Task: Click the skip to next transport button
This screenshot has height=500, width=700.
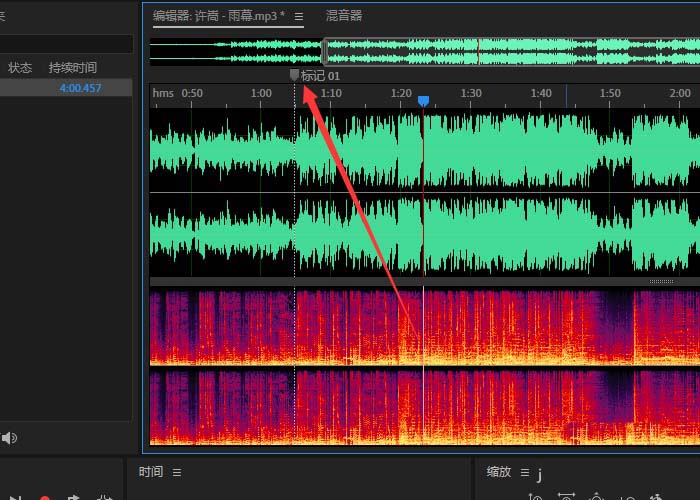Action: coord(14,497)
